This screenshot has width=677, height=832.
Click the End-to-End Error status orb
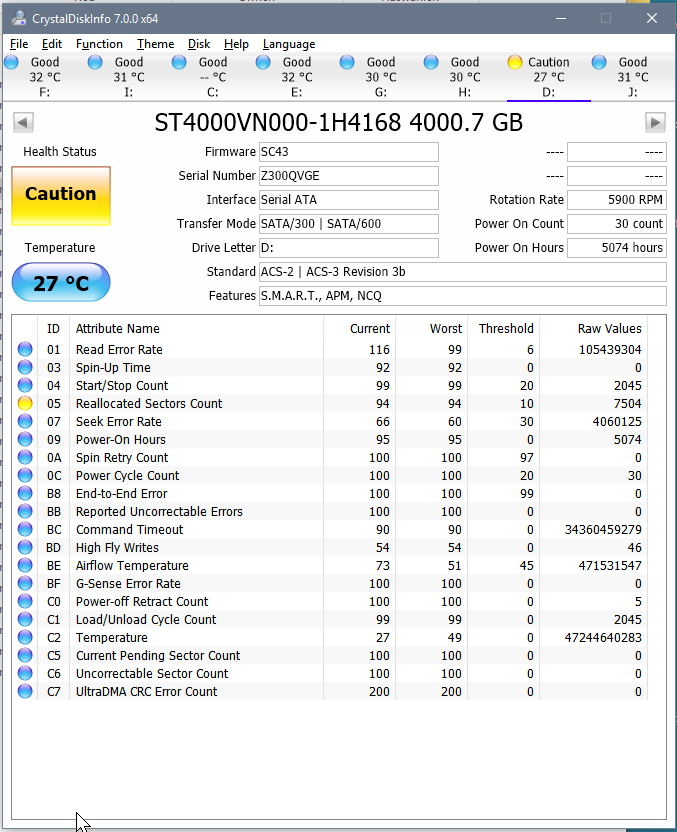point(25,493)
